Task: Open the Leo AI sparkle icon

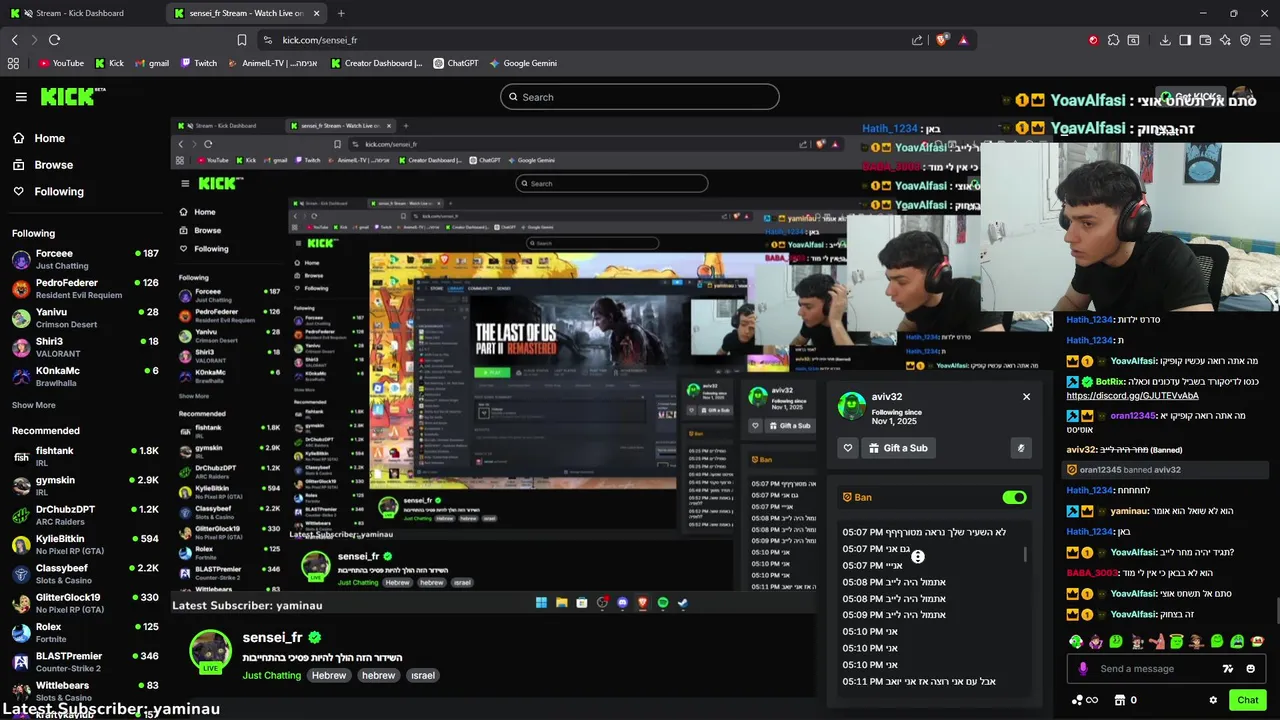Action: pyautogui.click(x=1225, y=40)
